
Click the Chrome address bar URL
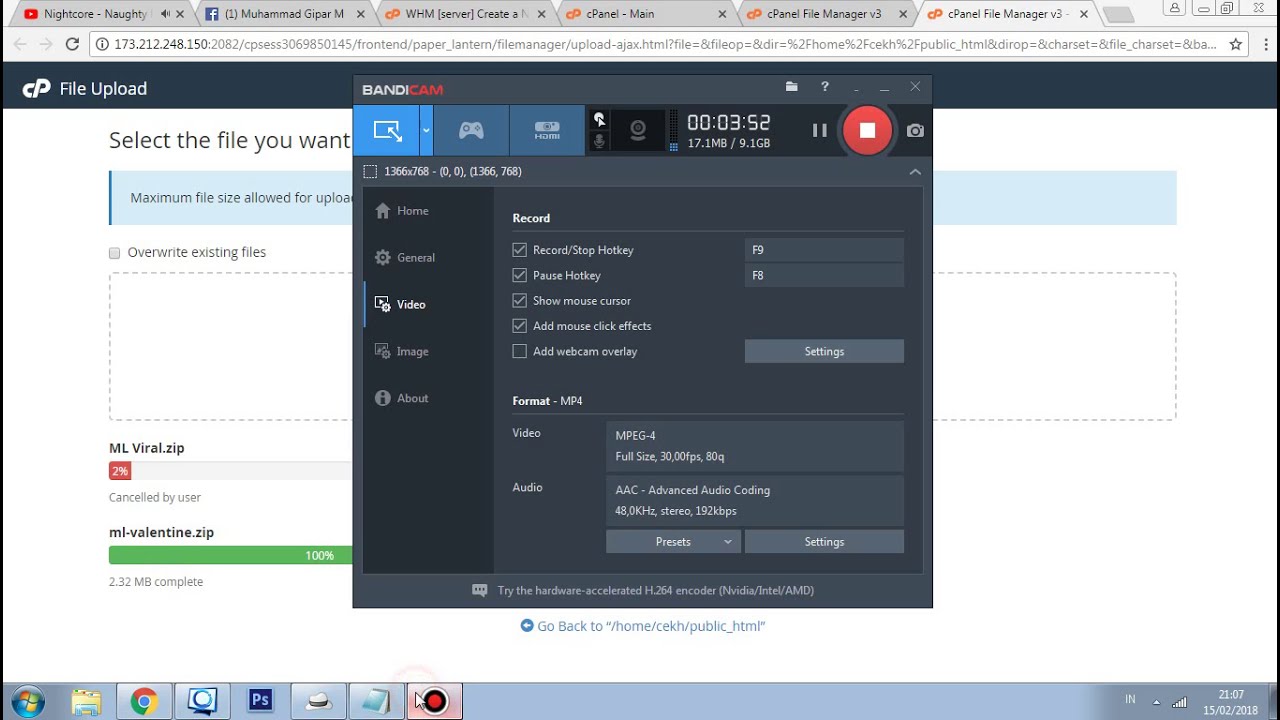665,44
